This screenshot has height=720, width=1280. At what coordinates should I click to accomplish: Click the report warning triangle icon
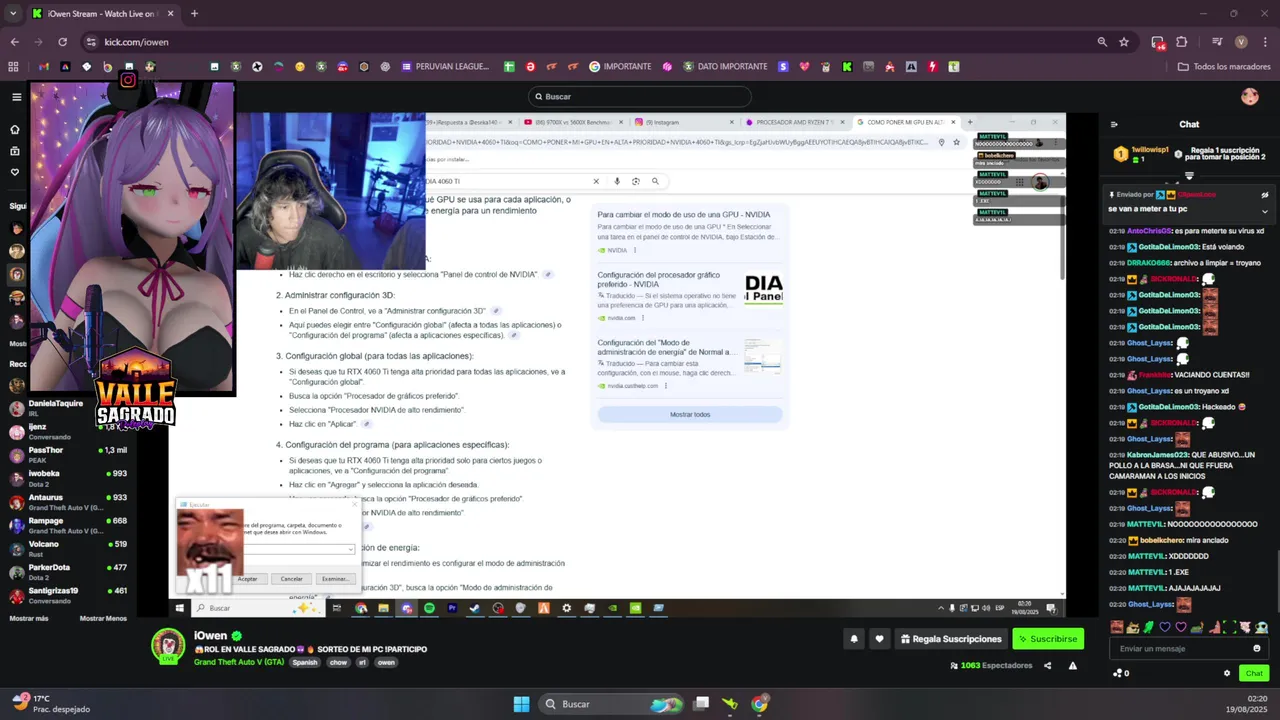(x=1072, y=665)
